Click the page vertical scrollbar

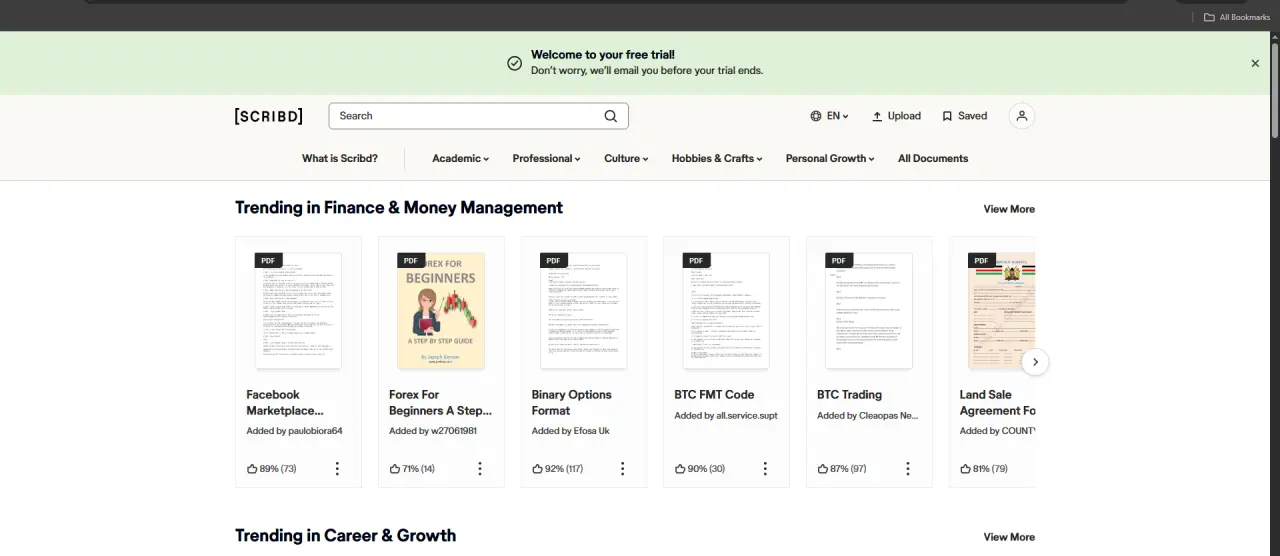[x=1274, y=90]
